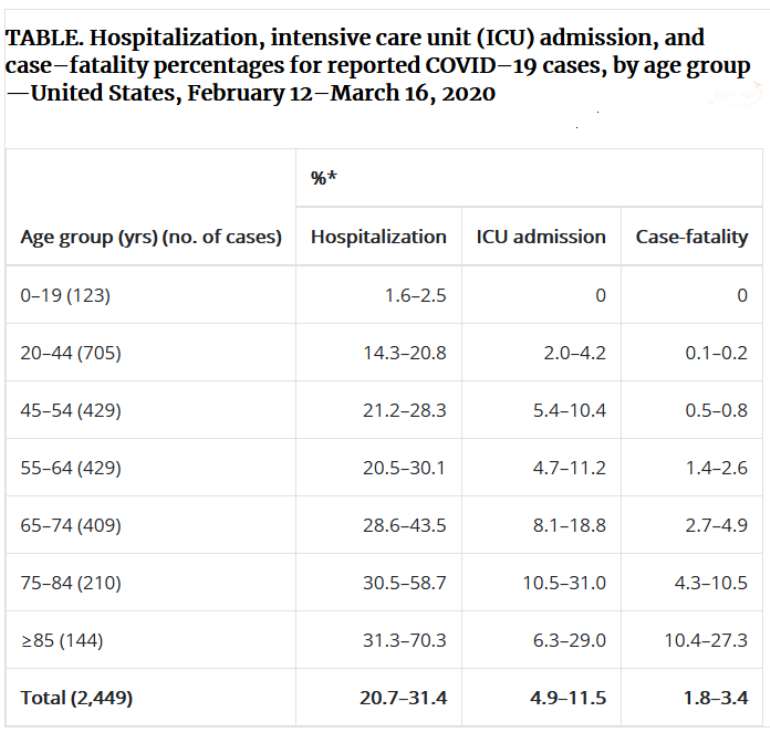Viewport: 770px width, 732px height.
Task: Click the table title text
Action: [x=378, y=68]
